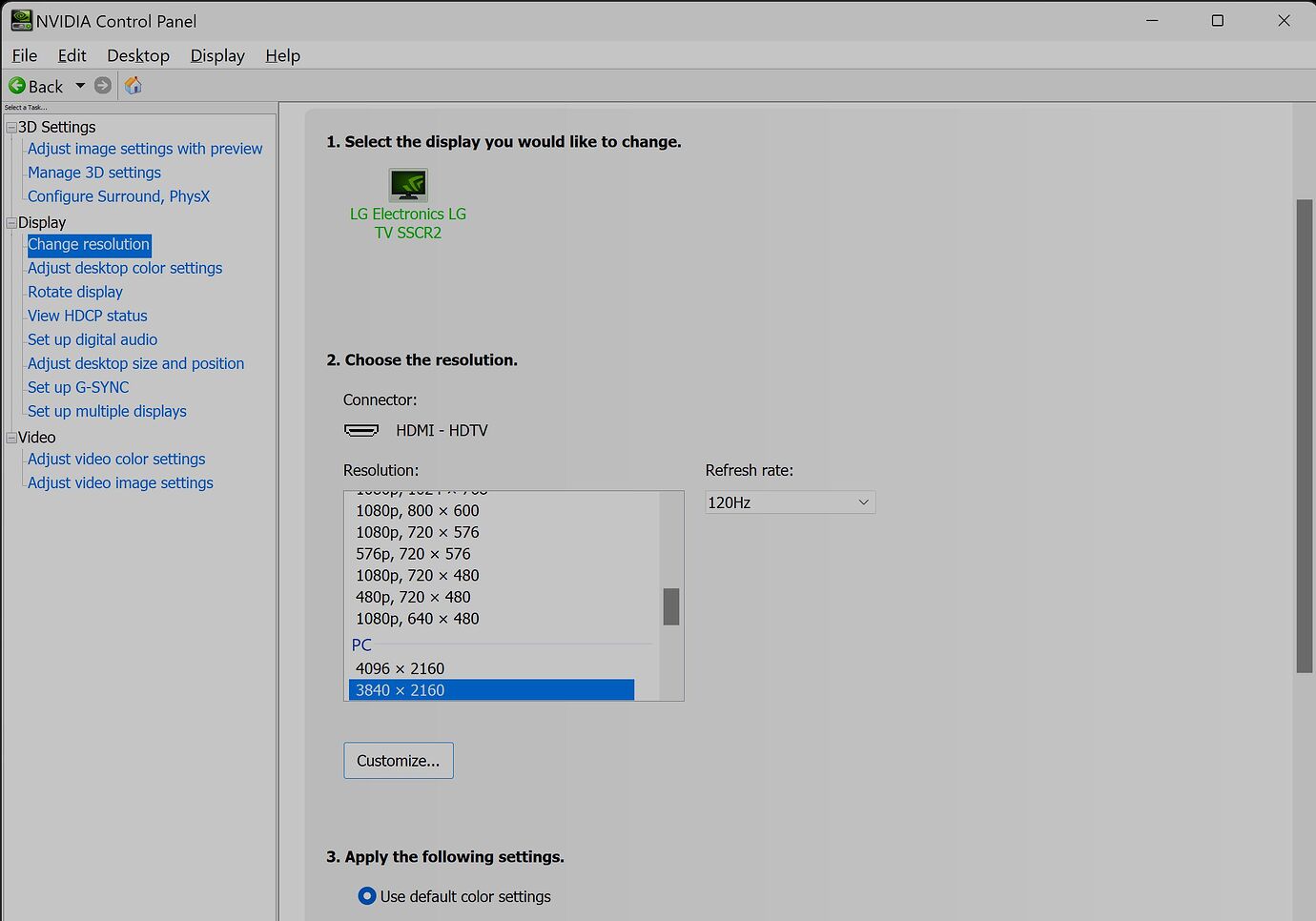This screenshot has width=1316, height=921.
Task: Select the LG Electronics LG TV SSCR2 display icon
Action: pyautogui.click(x=408, y=185)
